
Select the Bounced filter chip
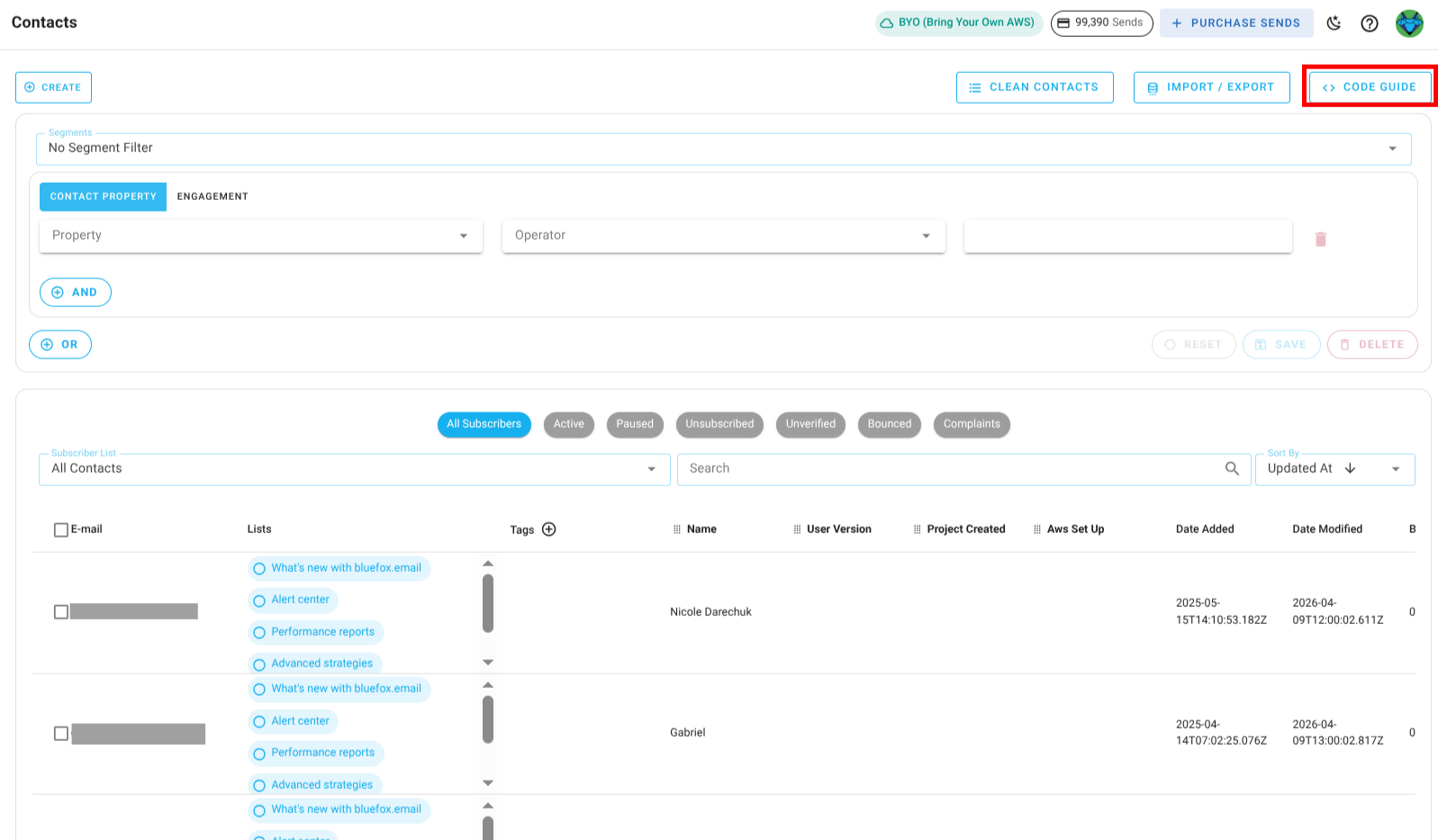(x=890, y=424)
